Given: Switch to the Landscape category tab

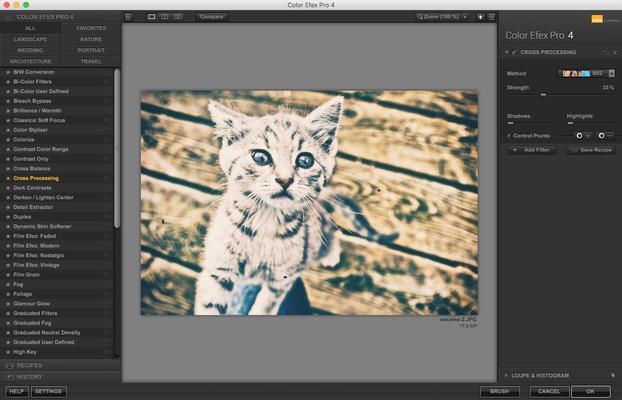Looking at the screenshot, I should pyautogui.click(x=30, y=39).
